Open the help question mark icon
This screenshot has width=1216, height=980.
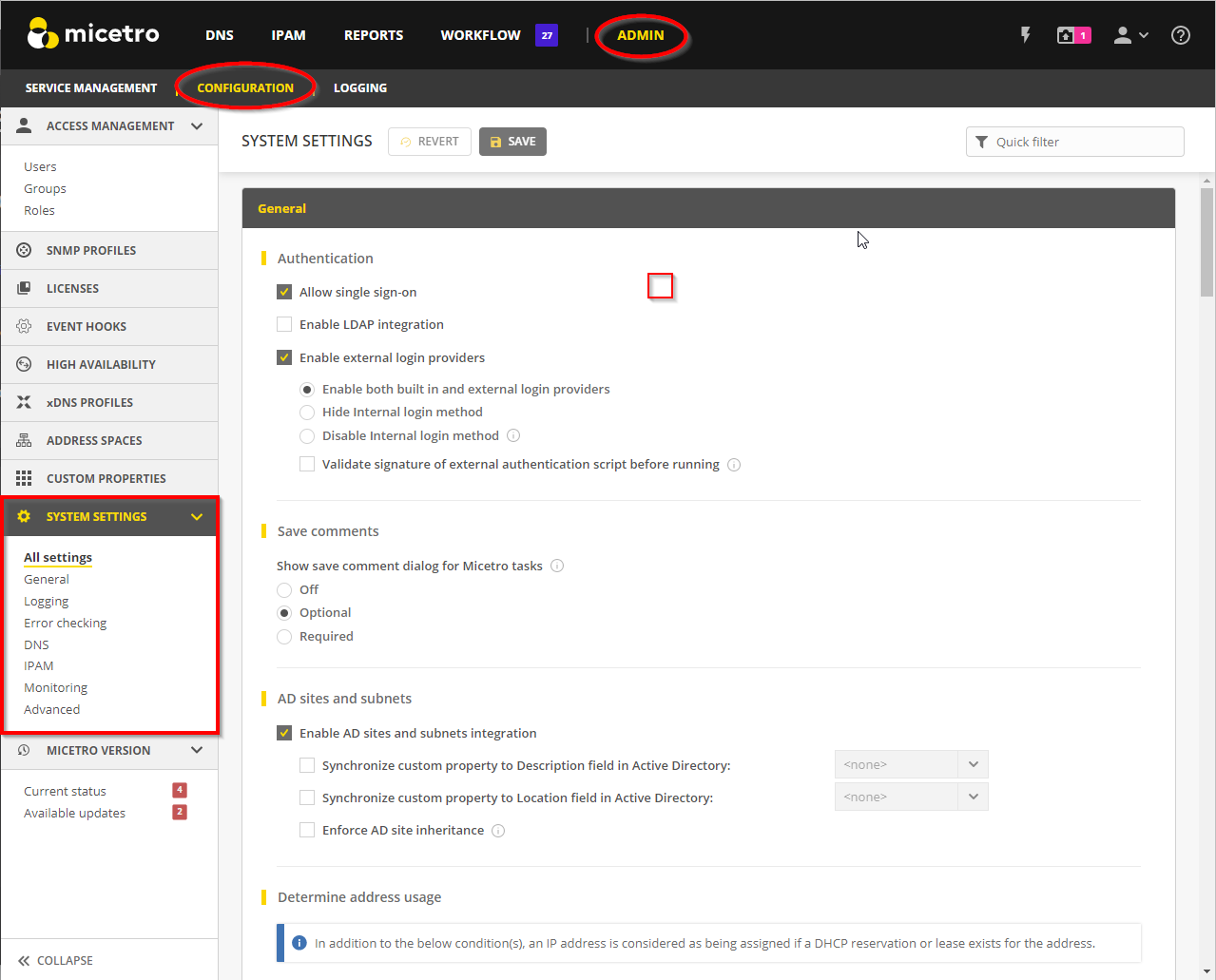click(x=1181, y=35)
